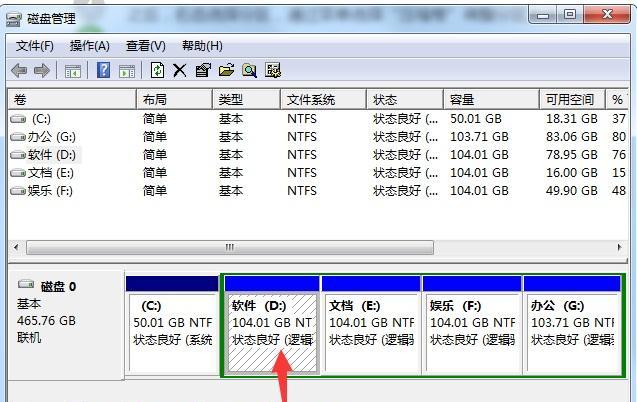Screen dimensions: 637x402
Task: Click the 103.71 GB capacity cell
Action: tap(479, 137)
